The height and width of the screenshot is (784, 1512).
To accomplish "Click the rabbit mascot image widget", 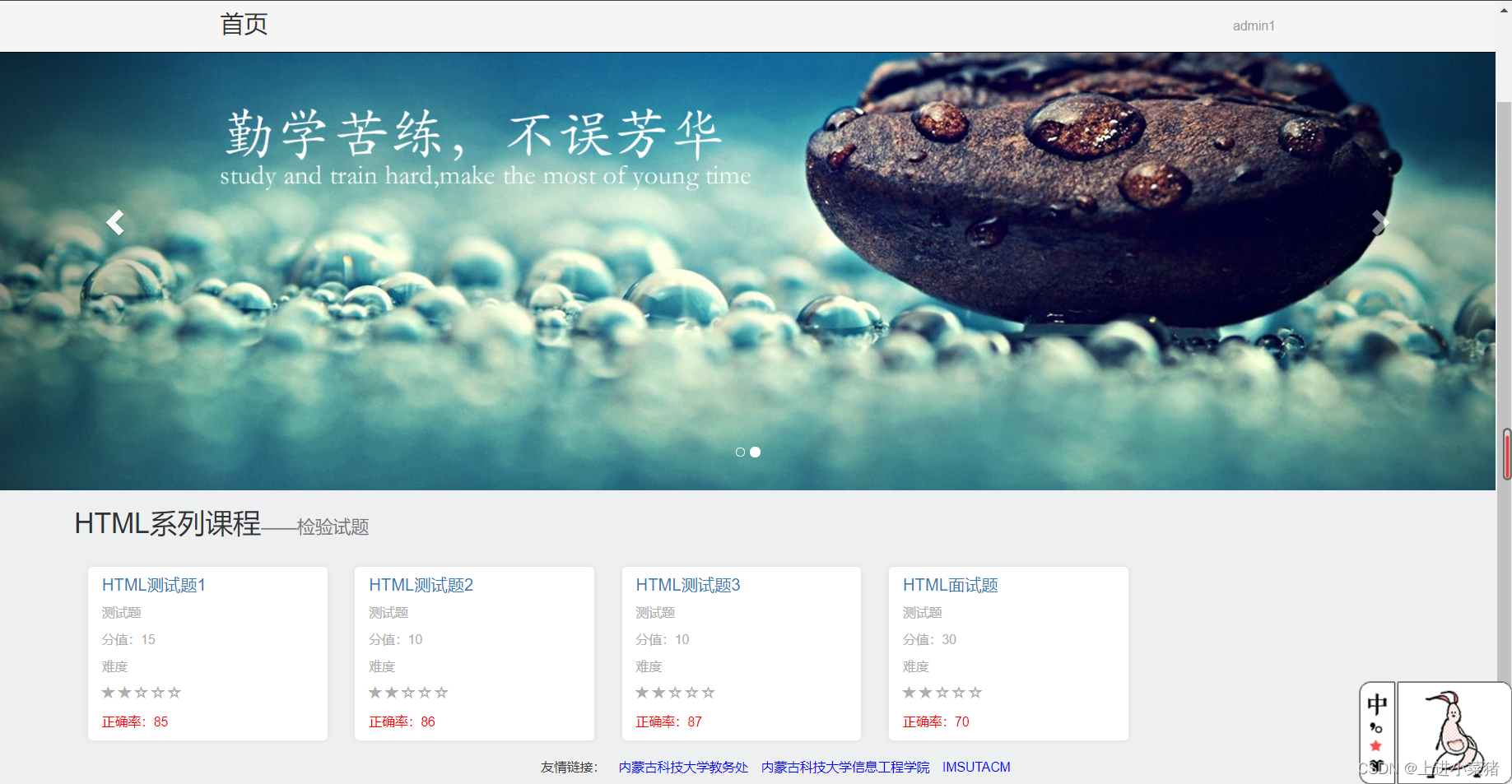I will click(x=1453, y=731).
